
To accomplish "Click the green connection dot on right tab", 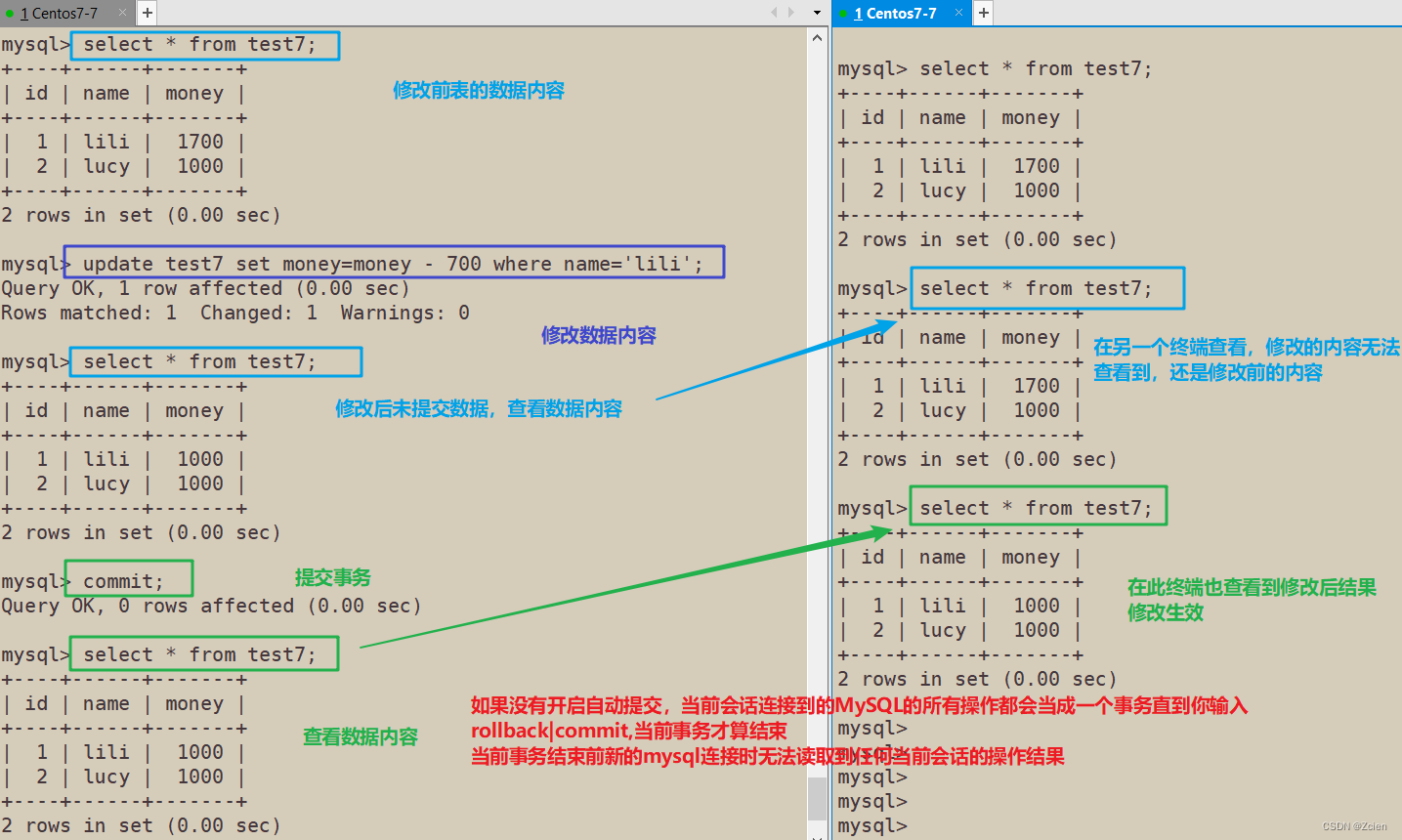I will point(843,14).
